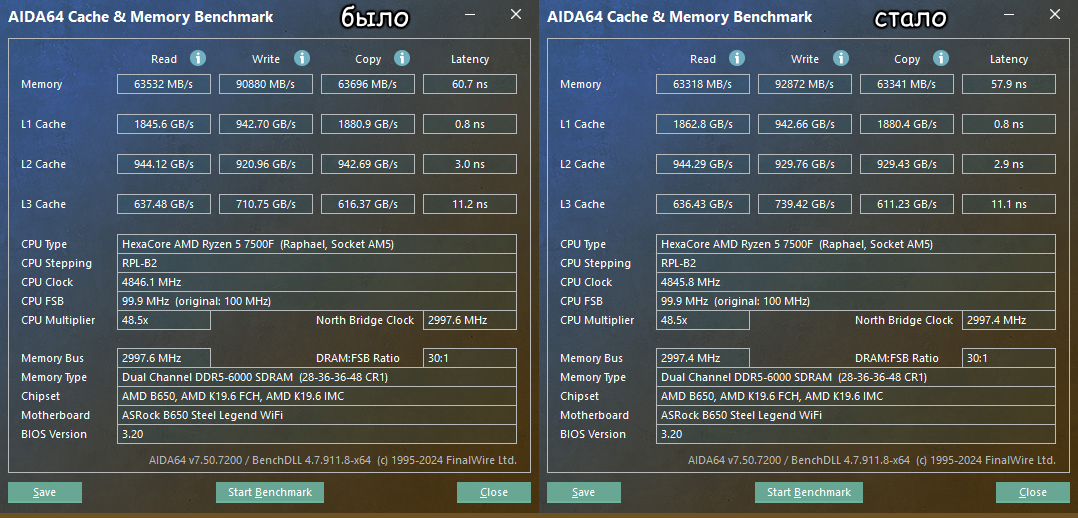Select L3 Cache copy 611.23 GB/s

pyautogui.click(x=907, y=204)
